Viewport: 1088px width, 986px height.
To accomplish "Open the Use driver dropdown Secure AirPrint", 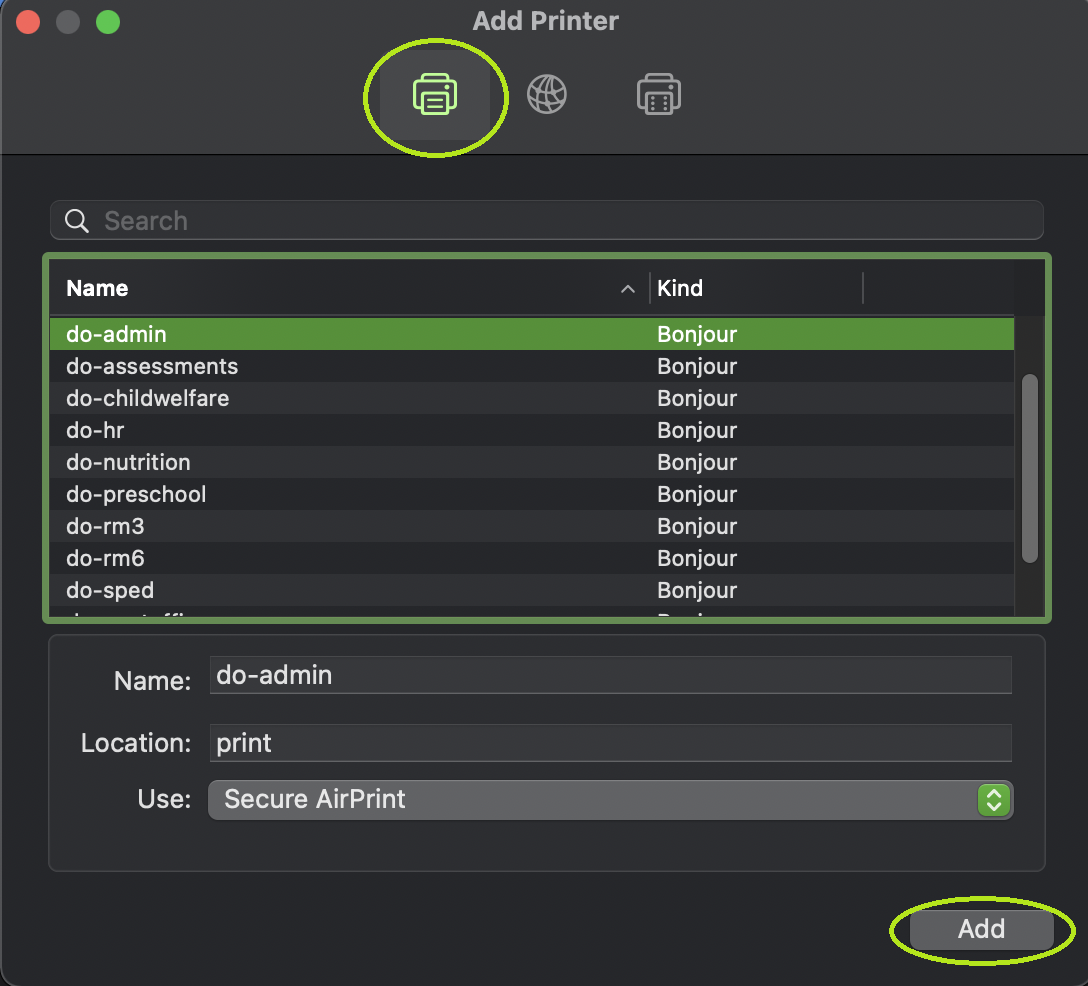I will click(x=611, y=799).
